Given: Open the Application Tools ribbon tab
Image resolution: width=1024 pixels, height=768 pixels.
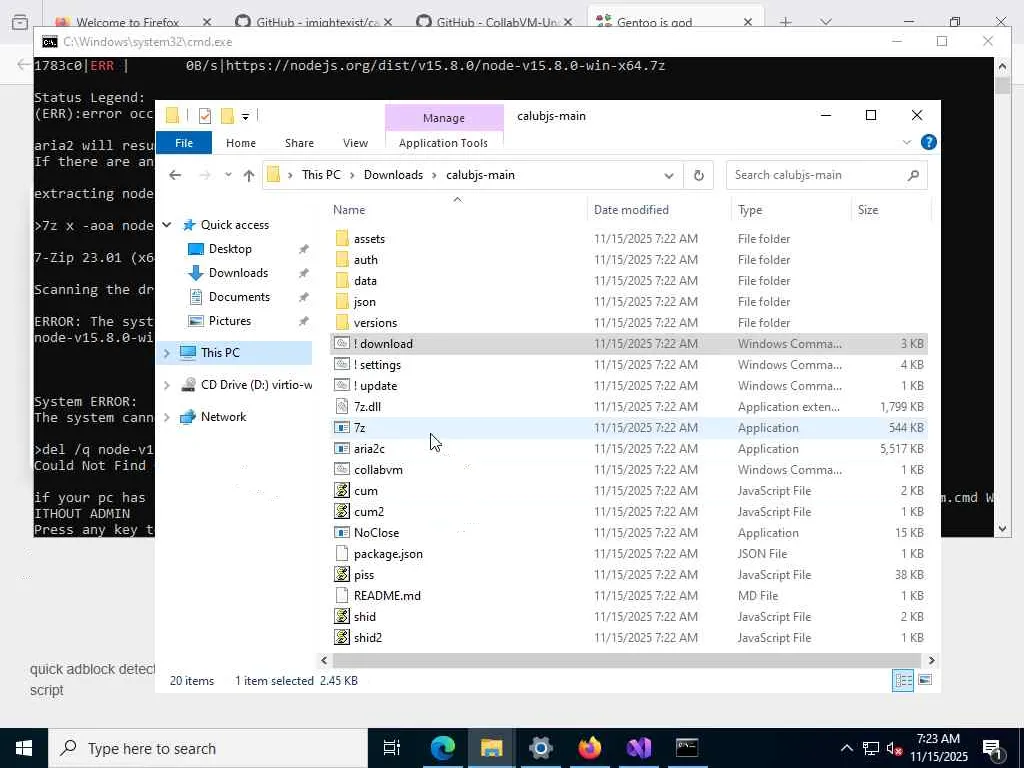Looking at the screenshot, I should pyautogui.click(x=443, y=142).
